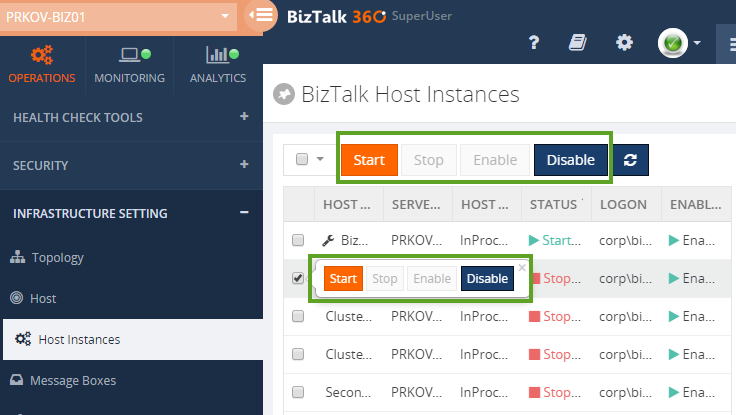The image size is (736, 415).
Task: Select Host Instances in the sidebar
Action: (133, 339)
